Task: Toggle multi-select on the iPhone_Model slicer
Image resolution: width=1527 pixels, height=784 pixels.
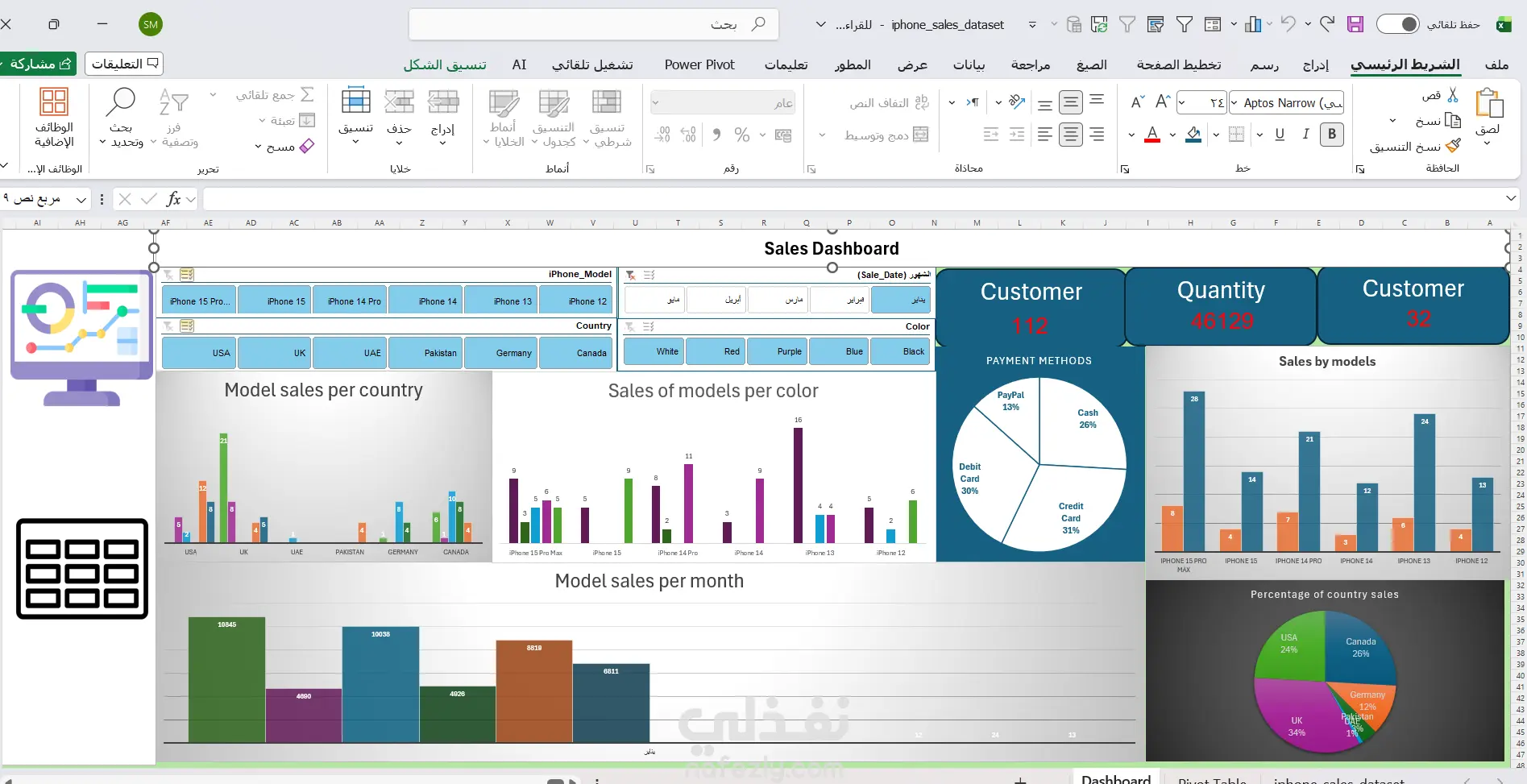Action: 187,275
